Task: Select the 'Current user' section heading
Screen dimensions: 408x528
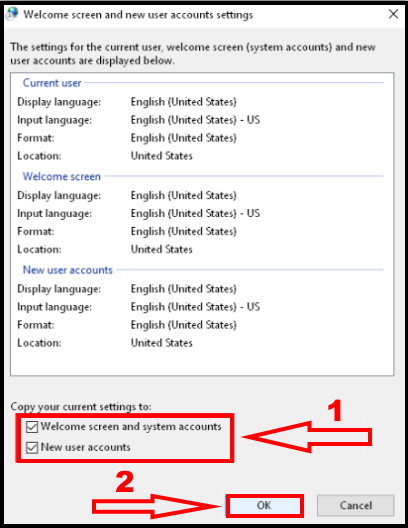Action: [x=52, y=83]
